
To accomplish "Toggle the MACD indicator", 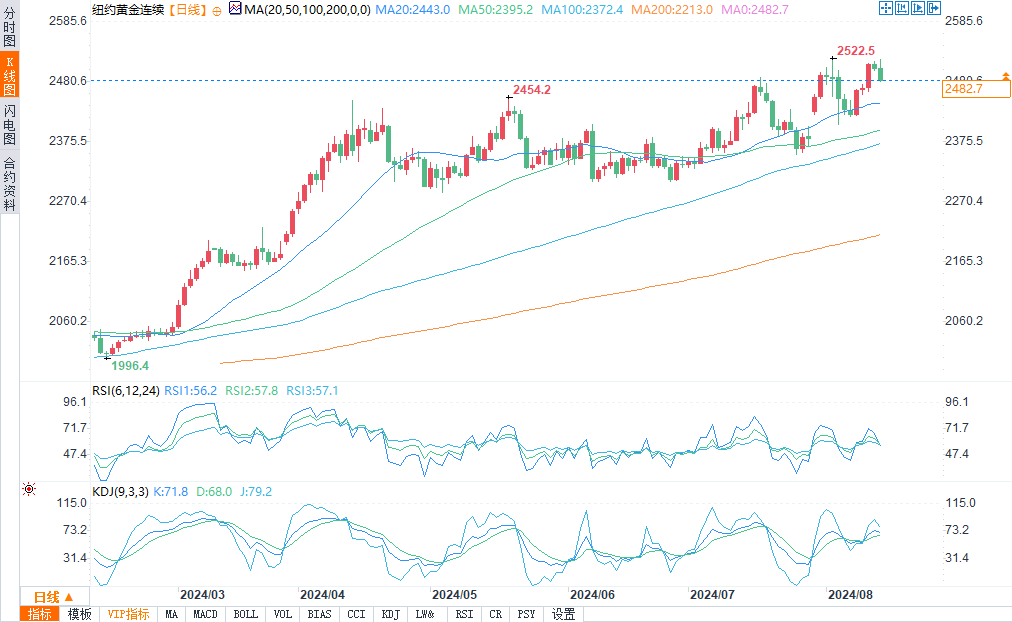I will pyautogui.click(x=205, y=614).
